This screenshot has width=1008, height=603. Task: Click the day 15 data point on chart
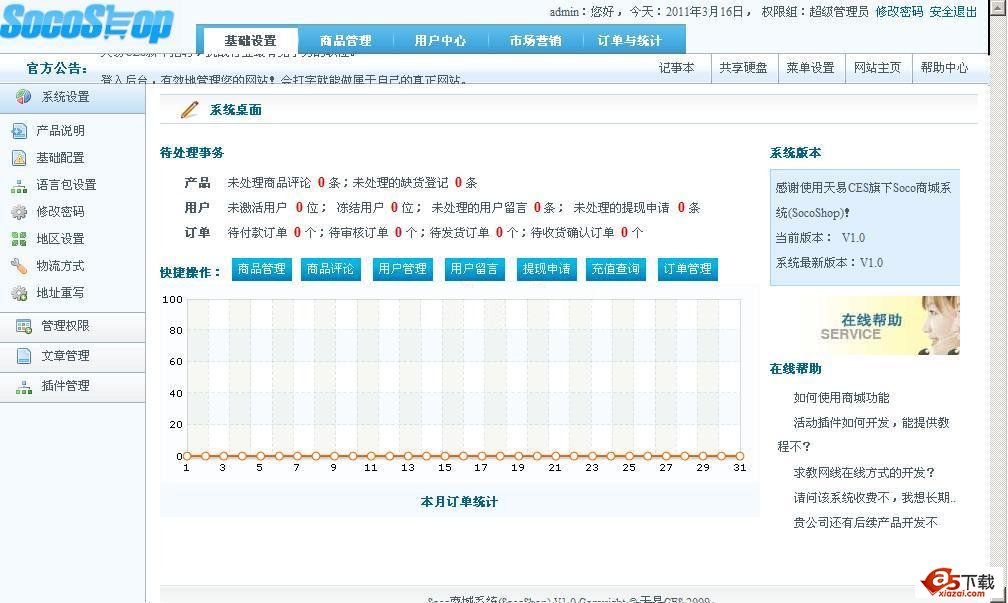pos(445,456)
